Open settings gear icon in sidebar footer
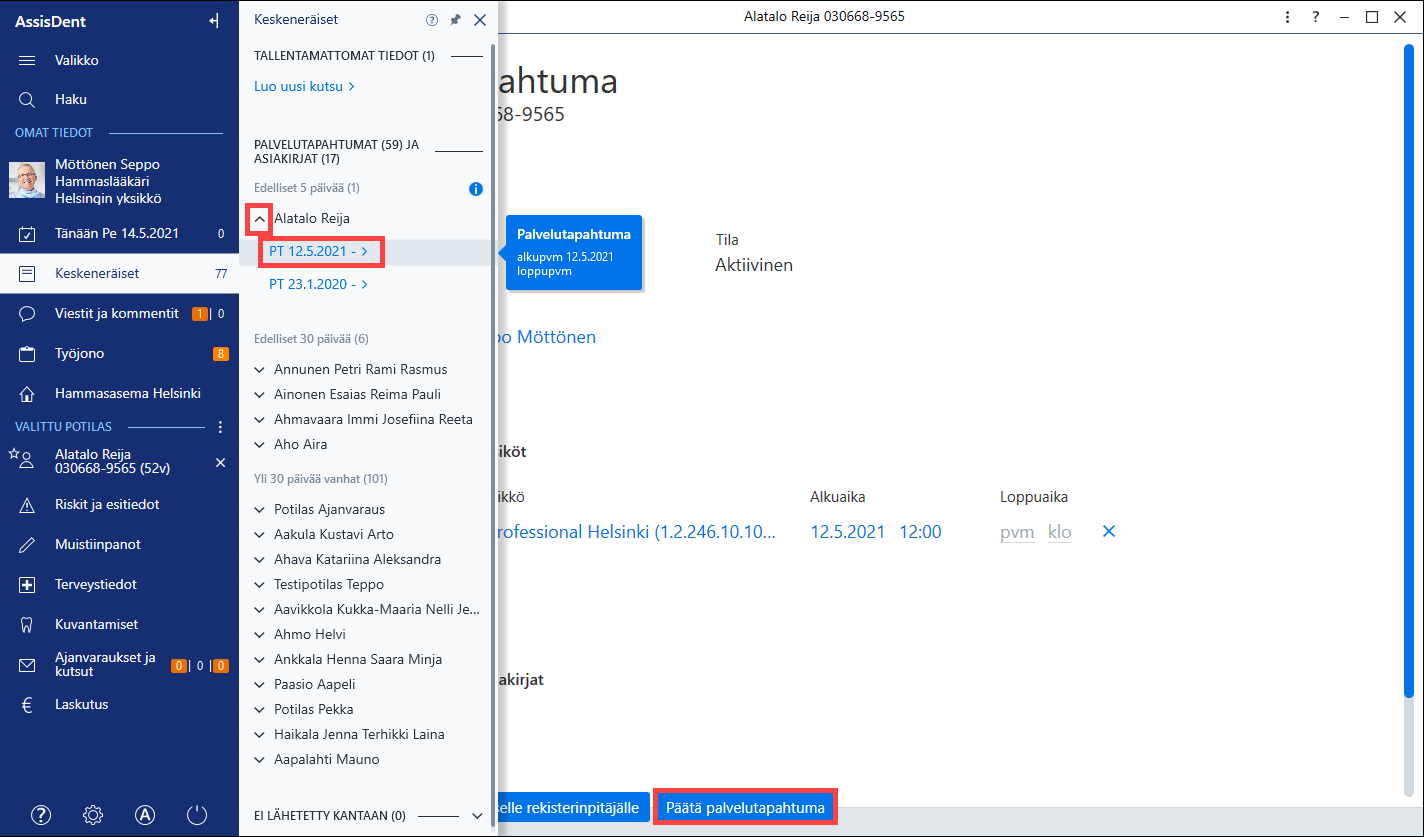 click(x=93, y=814)
